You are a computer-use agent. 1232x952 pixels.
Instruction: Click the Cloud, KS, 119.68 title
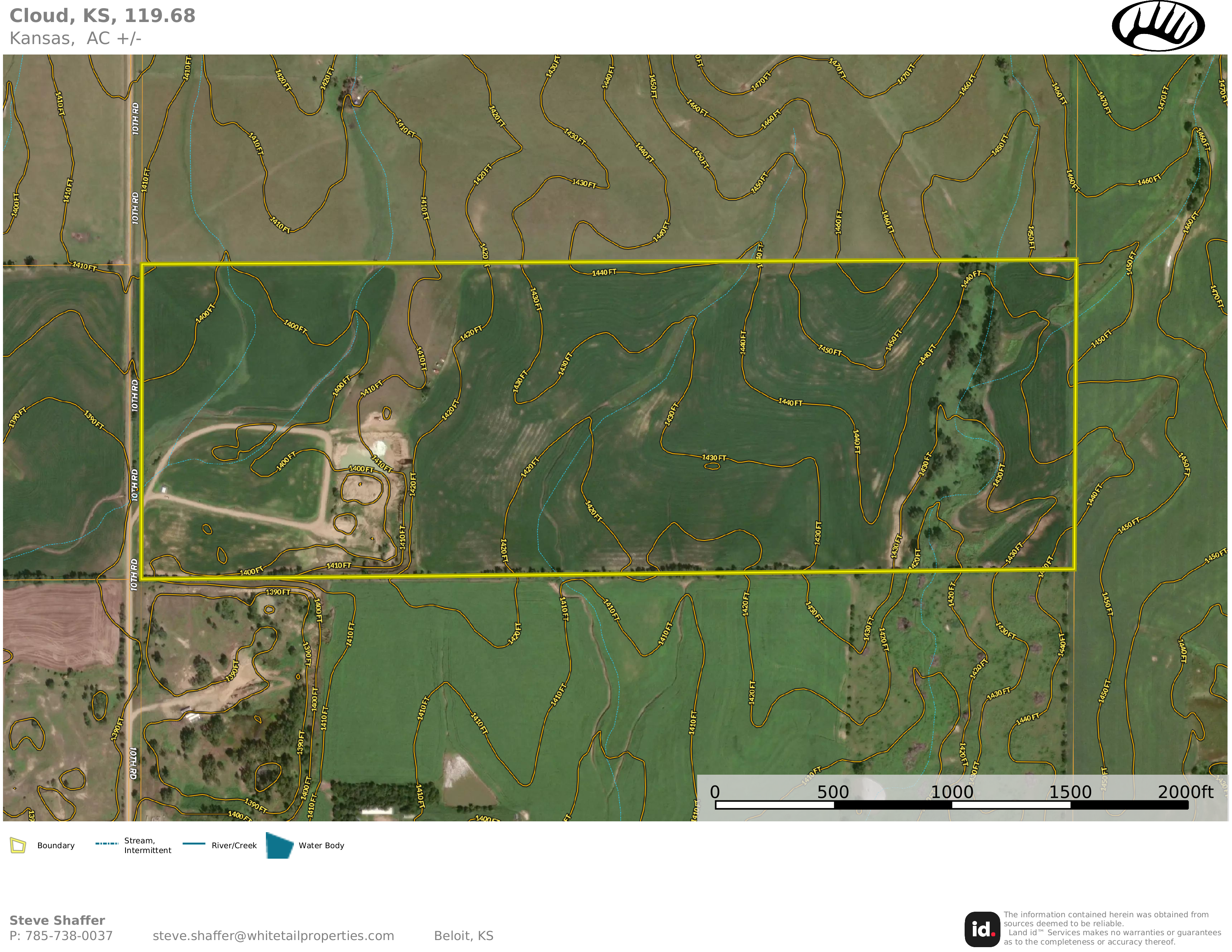pyautogui.click(x=102, y=16)
